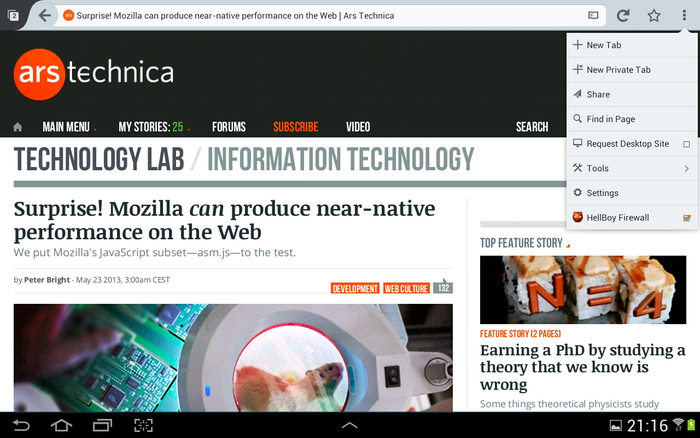Go to Forums
Screen dimensions: 700x438
point(229,127)
